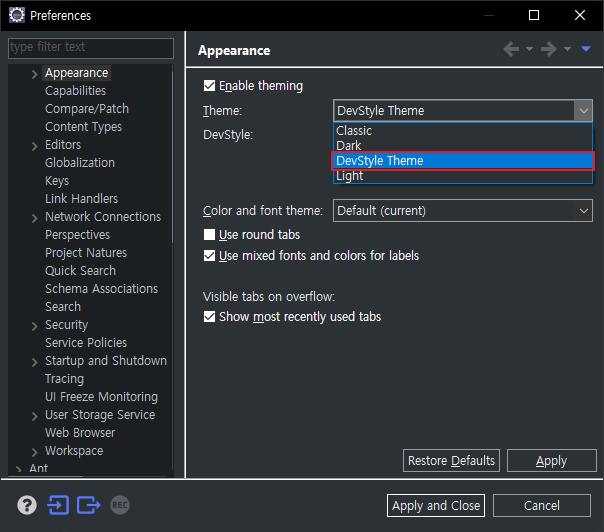Select User Storage Service in the tree
The image size is (604, 532).
click(100, 415)
